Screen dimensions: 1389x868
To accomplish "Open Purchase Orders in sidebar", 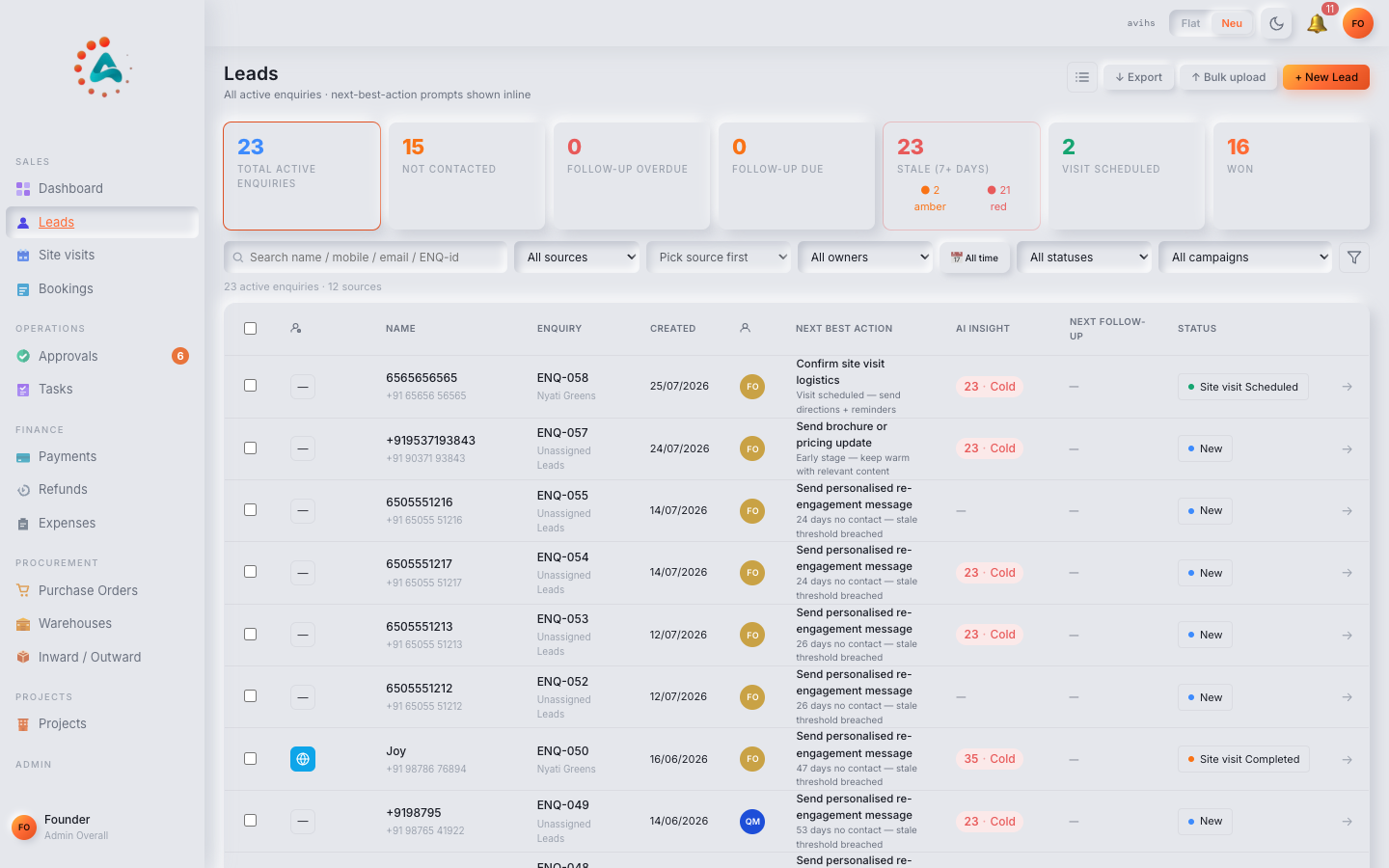I will (x=102, y=591).
